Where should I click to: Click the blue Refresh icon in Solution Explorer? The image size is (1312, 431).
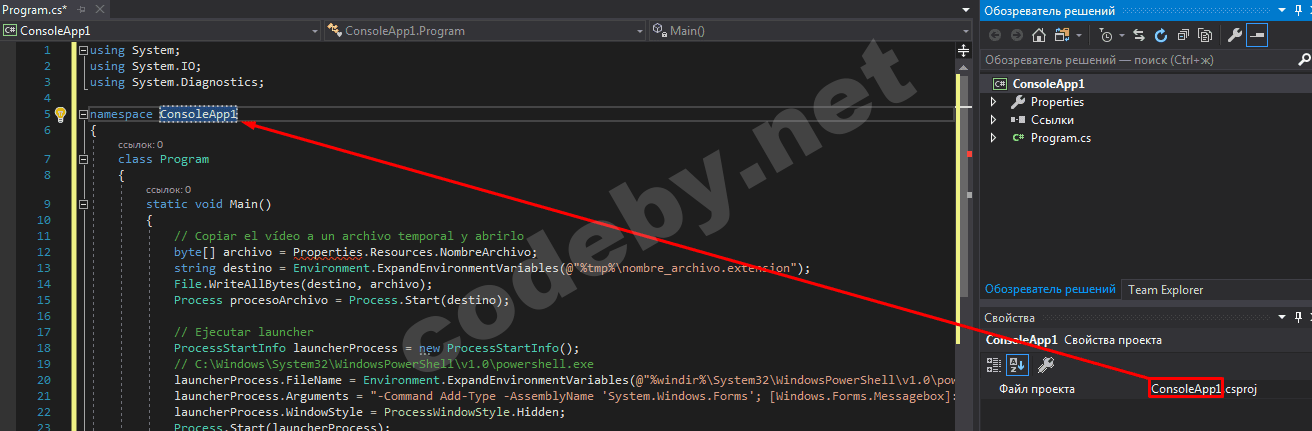1161,35
